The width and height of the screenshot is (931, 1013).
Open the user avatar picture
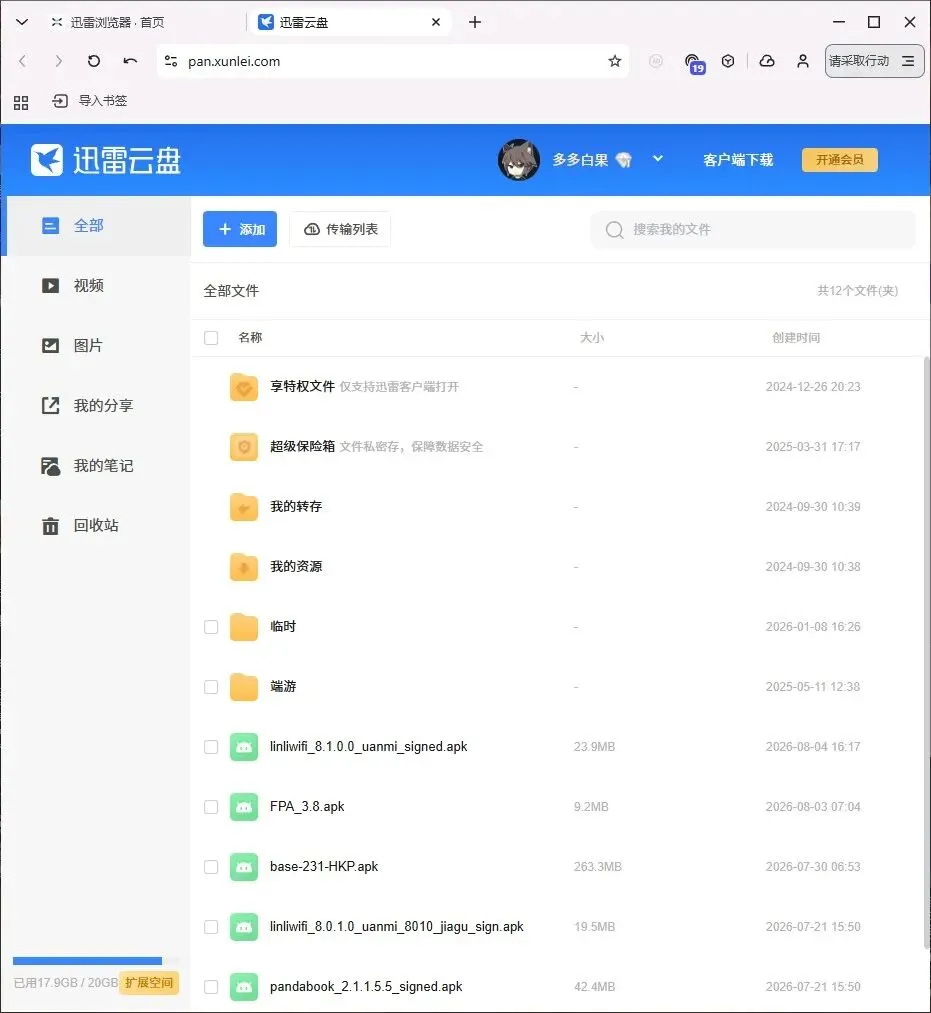point(519,160)
